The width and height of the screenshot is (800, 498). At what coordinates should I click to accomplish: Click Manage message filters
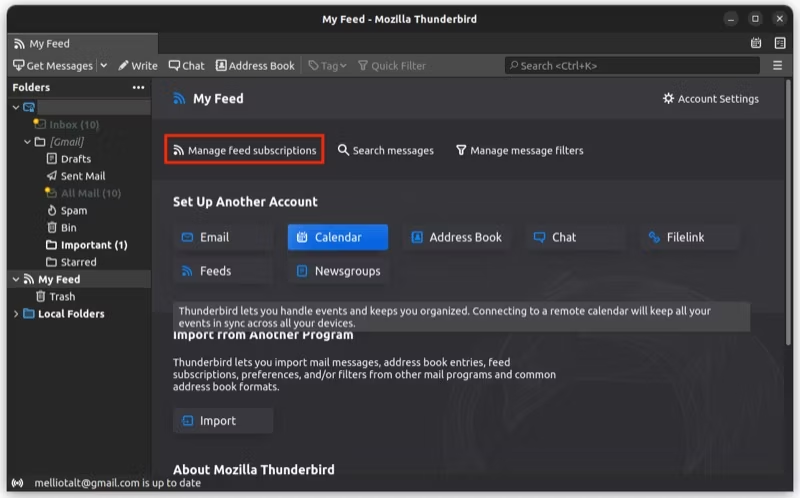click(x=519, y=151)
